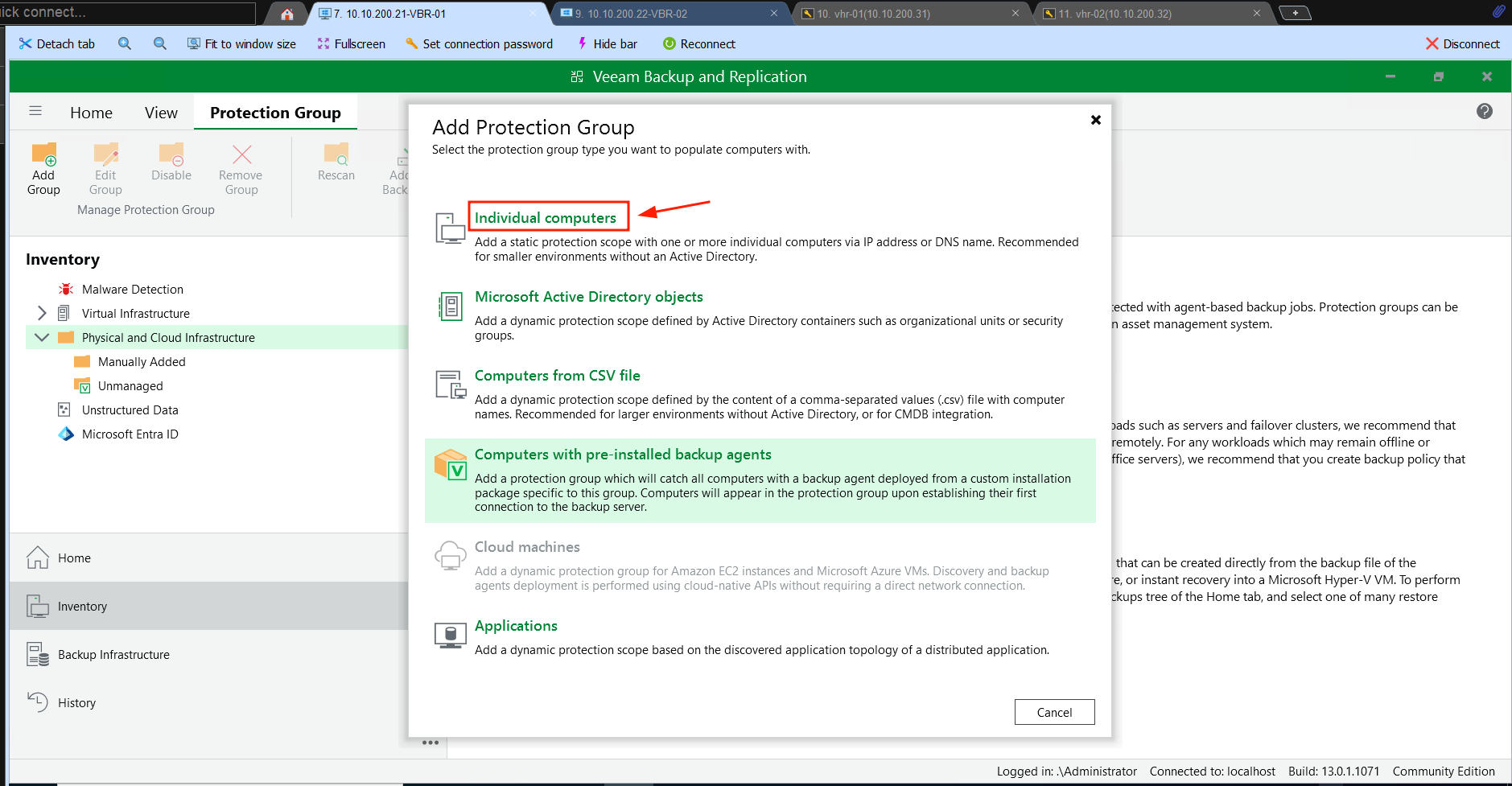
Task: Select Malware Detection tree item
Action: pyautogui.click(x=133, y=289)
